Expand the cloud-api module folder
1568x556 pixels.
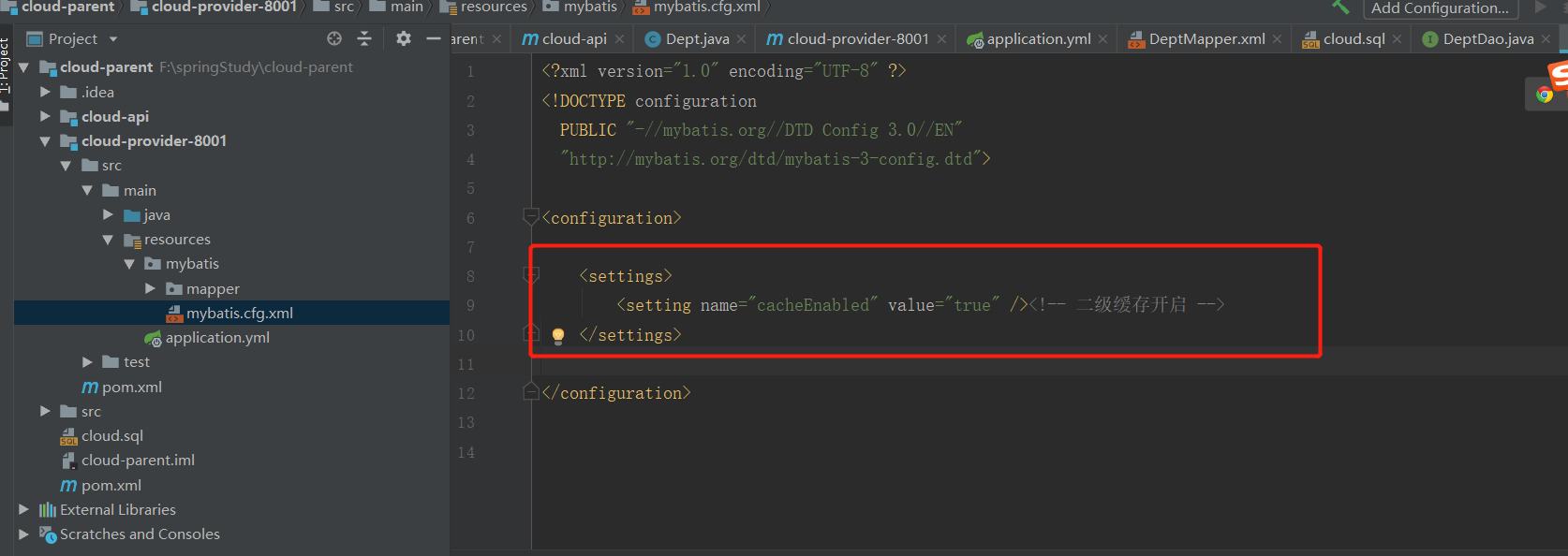point(45,116)
